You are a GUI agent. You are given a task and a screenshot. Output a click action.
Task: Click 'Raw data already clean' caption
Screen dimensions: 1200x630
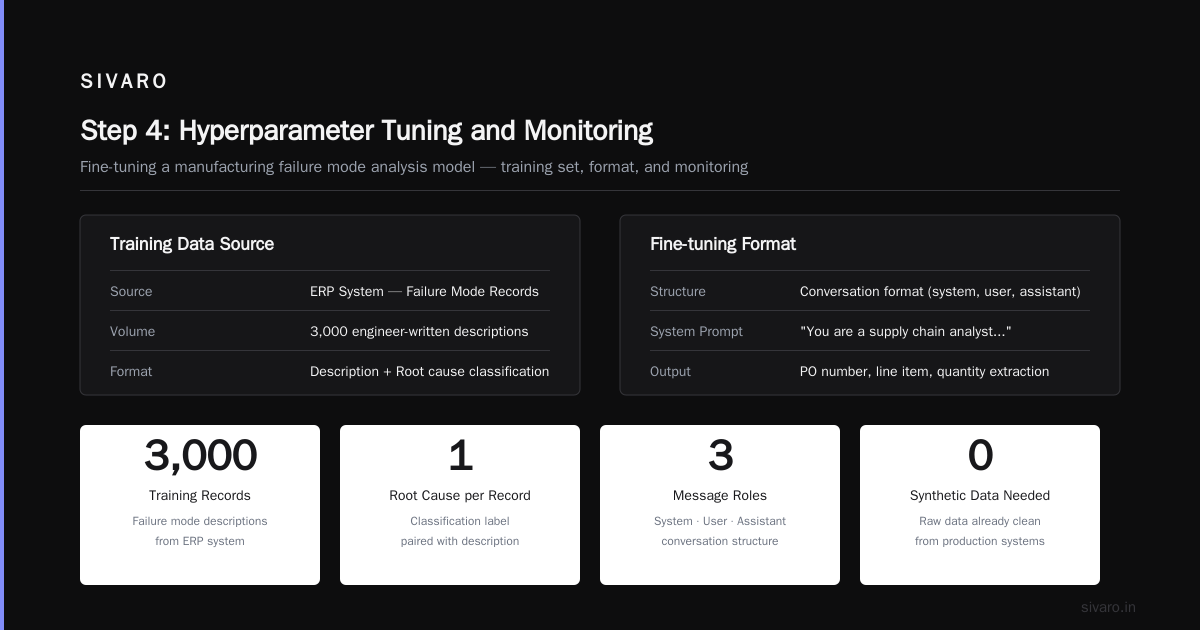click(x=980, y=521)
